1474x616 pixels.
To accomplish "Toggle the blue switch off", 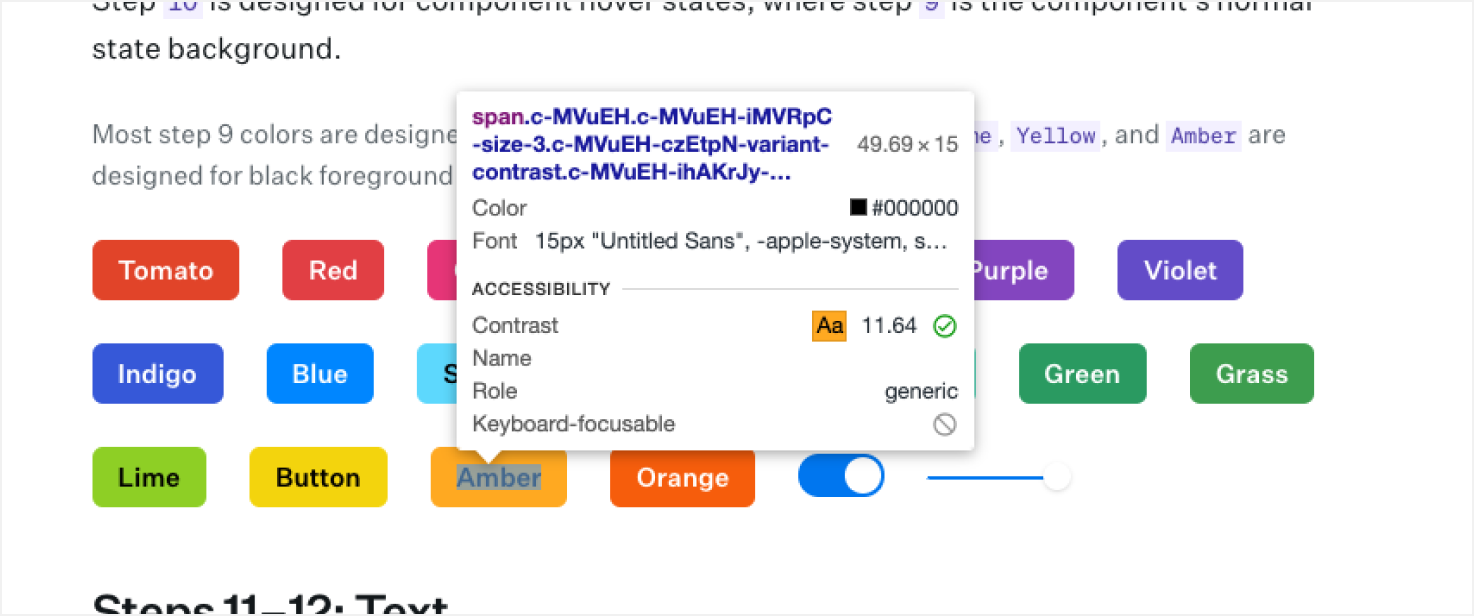I will pyautogui.click(x=841, y=476).
